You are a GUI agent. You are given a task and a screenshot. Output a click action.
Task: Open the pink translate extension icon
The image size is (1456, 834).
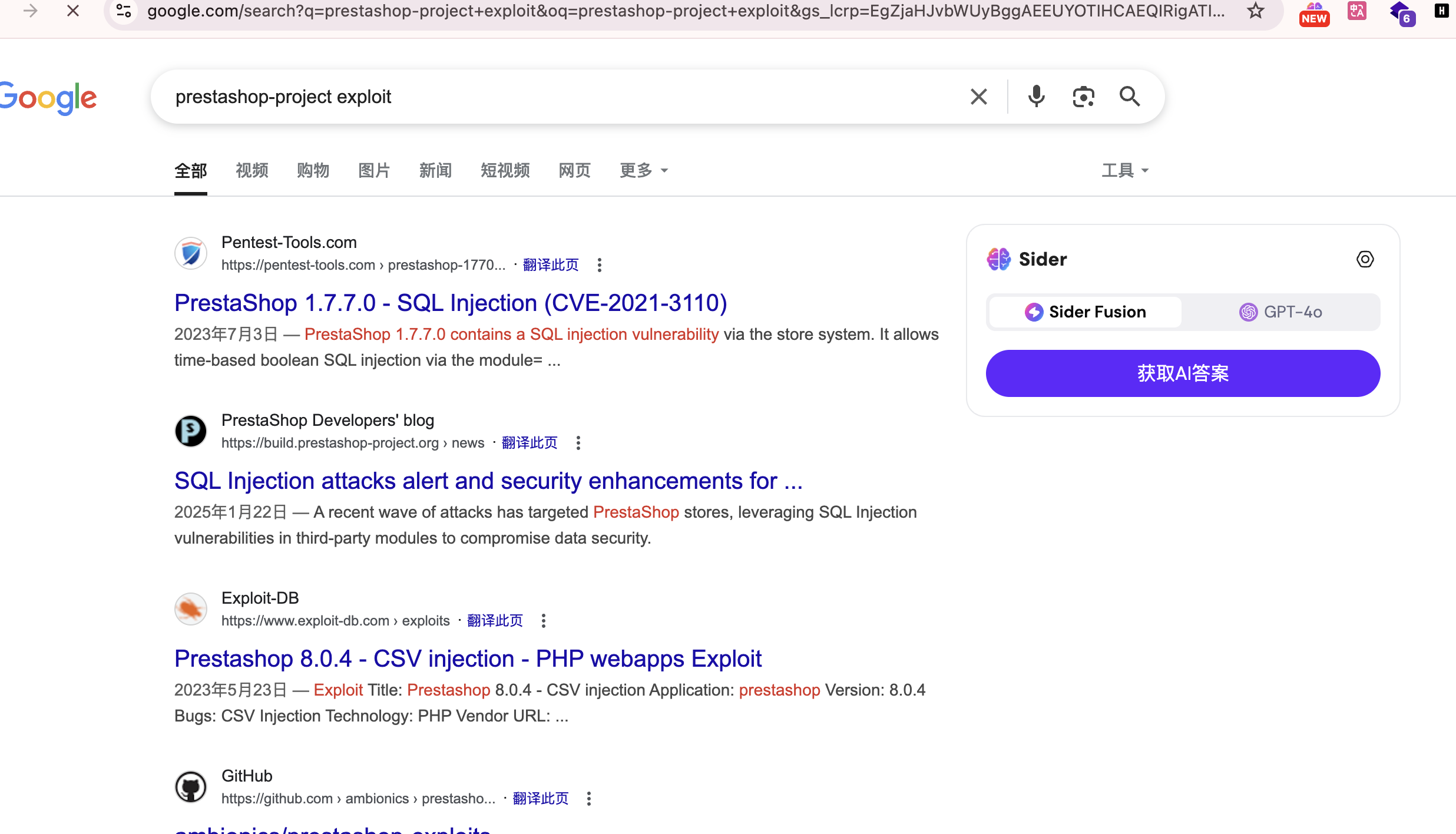coord(1357,11)
